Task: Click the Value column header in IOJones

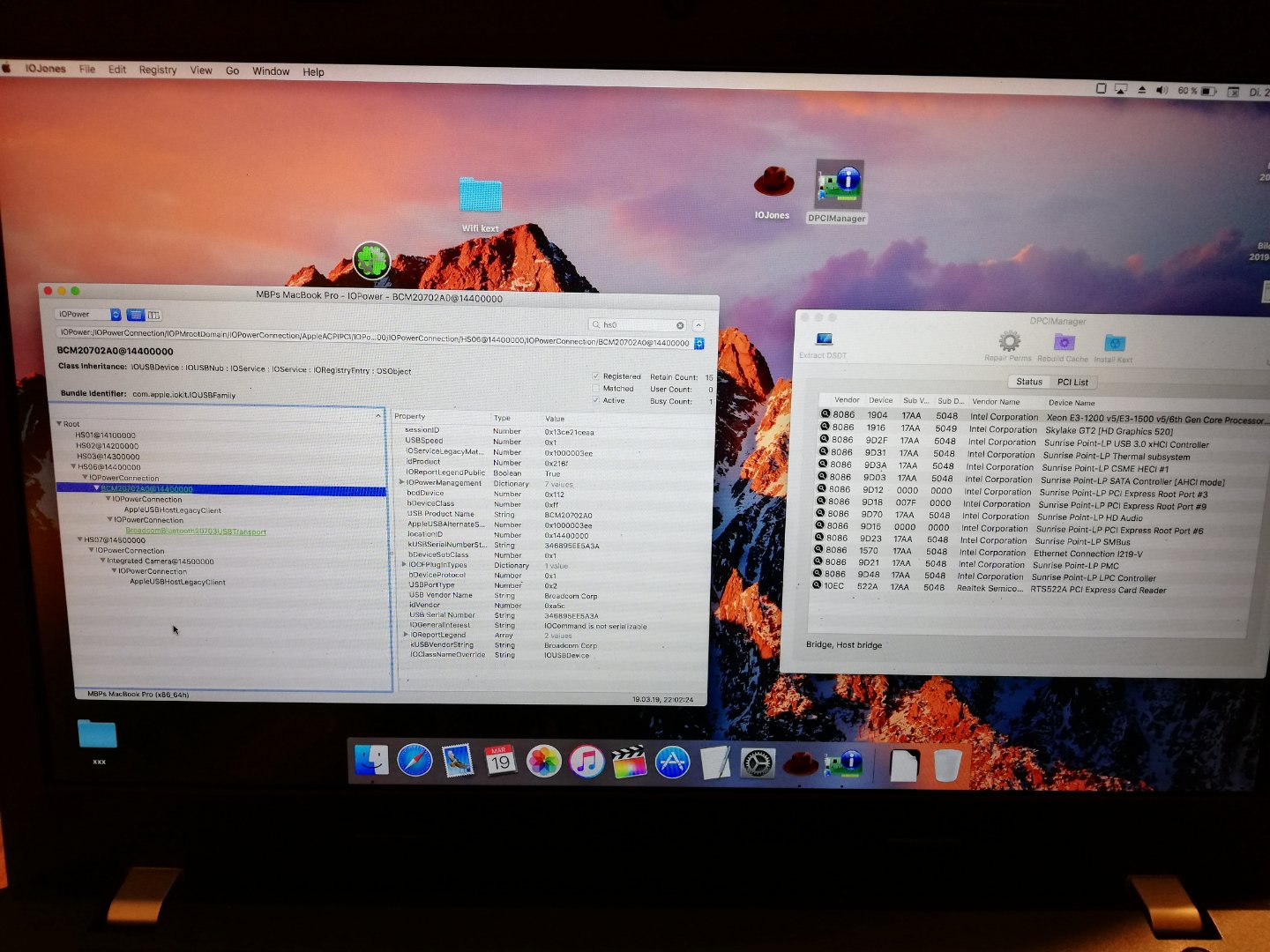Action: click(x=555, y=419)
